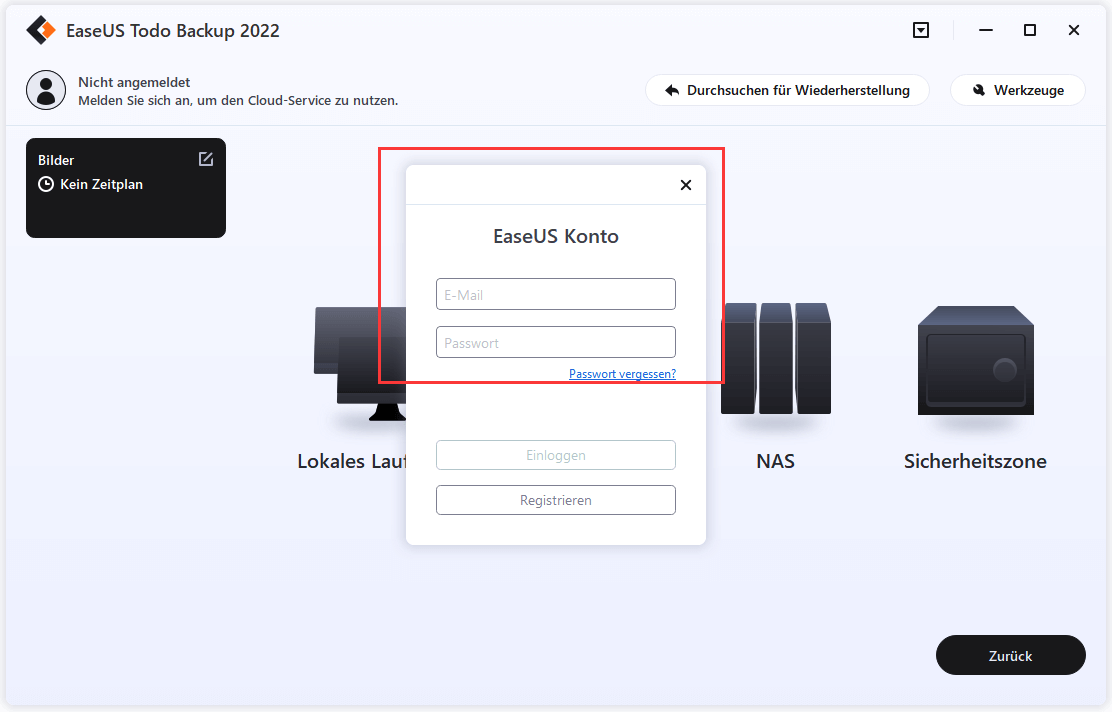Click the Kein Zeitplan clock icon
Viewport: 1112px width, 712px height.
click(x=46, y=184)
